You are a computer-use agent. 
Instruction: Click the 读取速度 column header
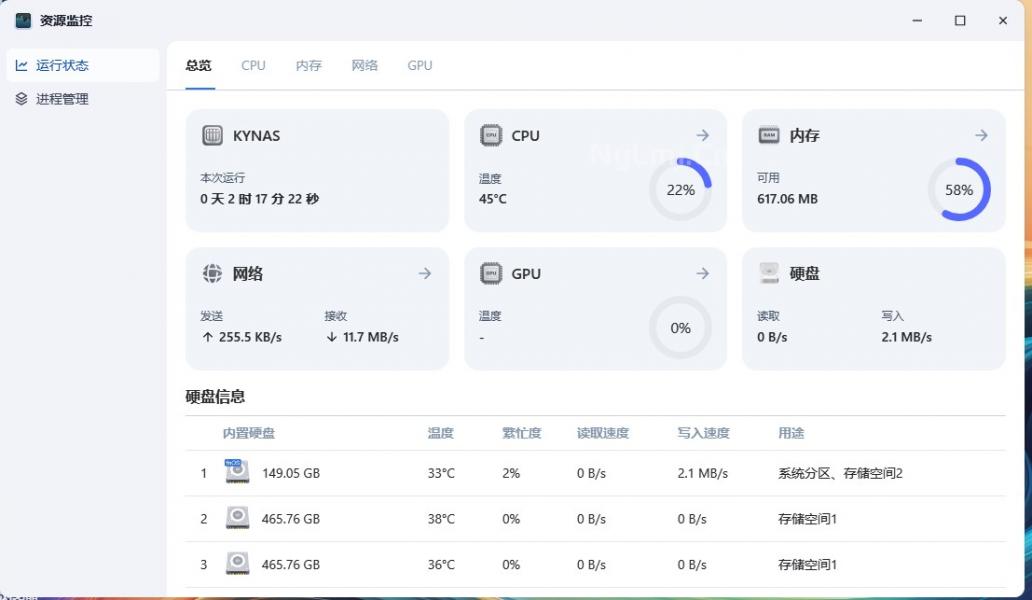click(x=603, y=433)
